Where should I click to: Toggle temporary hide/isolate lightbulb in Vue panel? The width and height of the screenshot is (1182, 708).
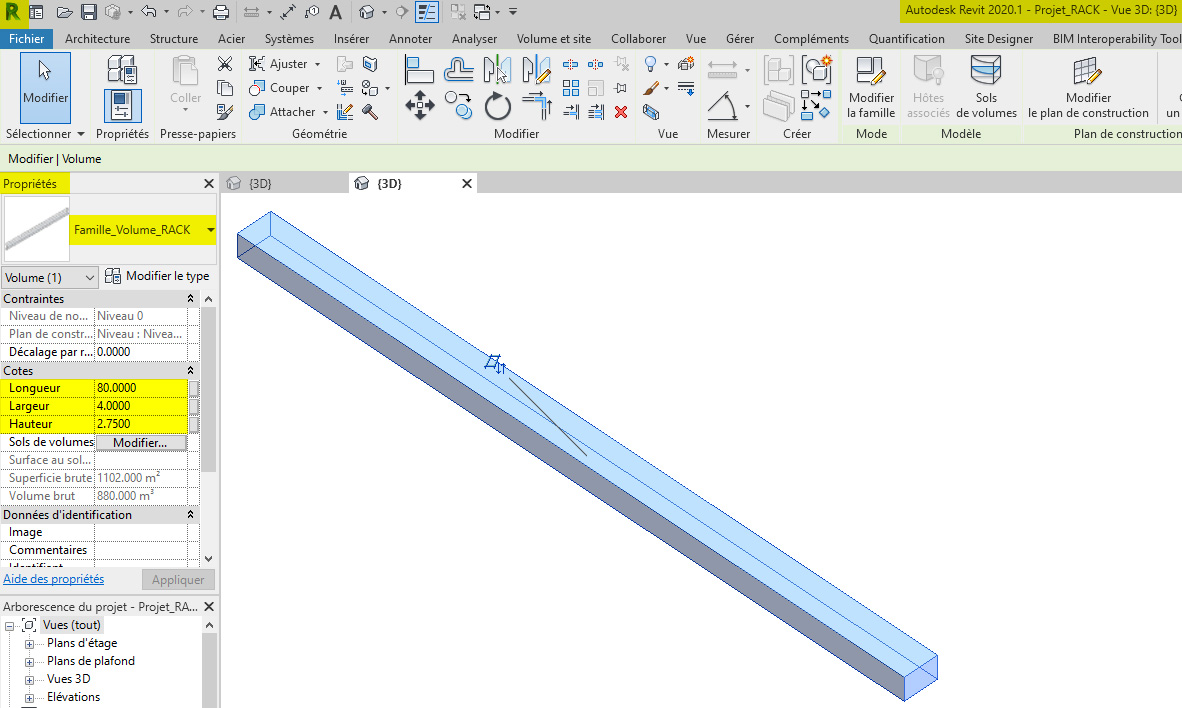pyautogui.click(x=650, y=64)
